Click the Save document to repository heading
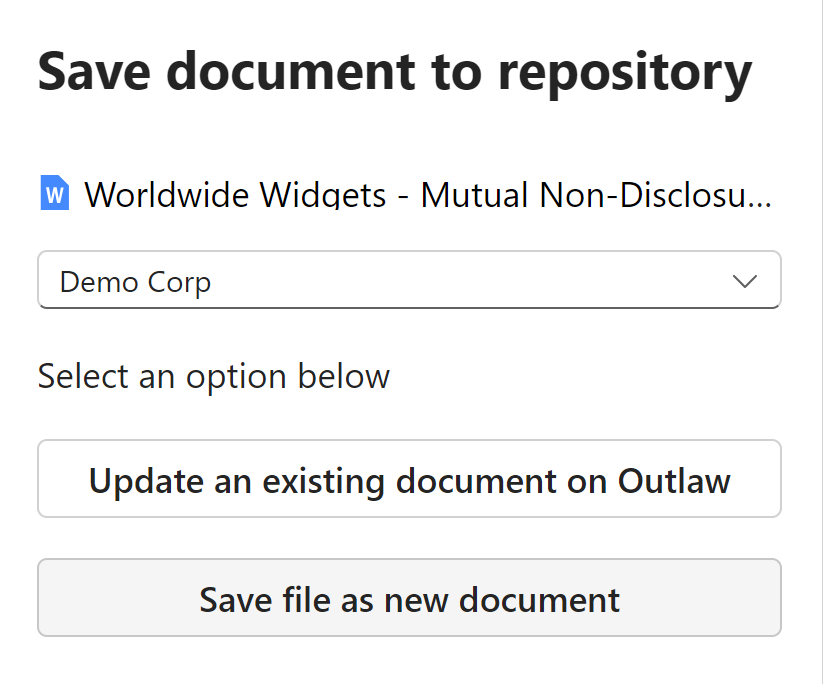823x684 pixels. click(x=394, y=72)
